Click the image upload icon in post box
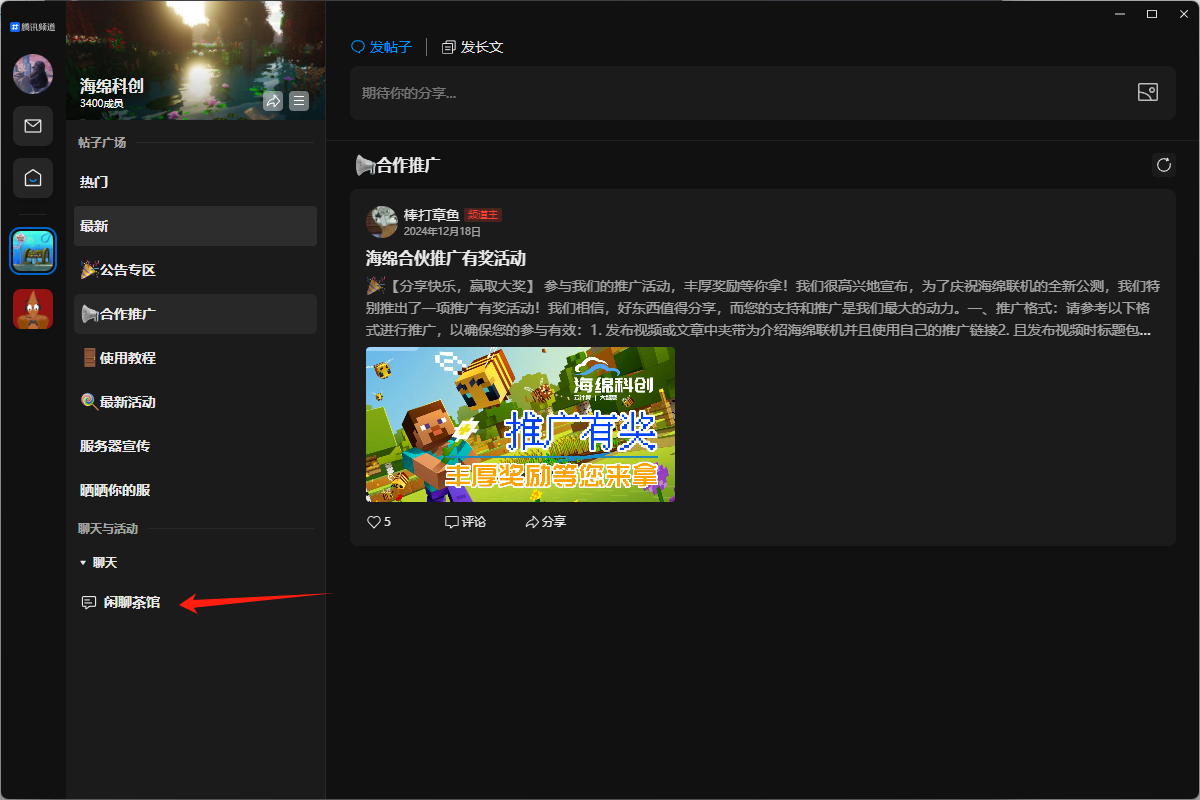This screenshot has width=1200, height=800. 1147,93
